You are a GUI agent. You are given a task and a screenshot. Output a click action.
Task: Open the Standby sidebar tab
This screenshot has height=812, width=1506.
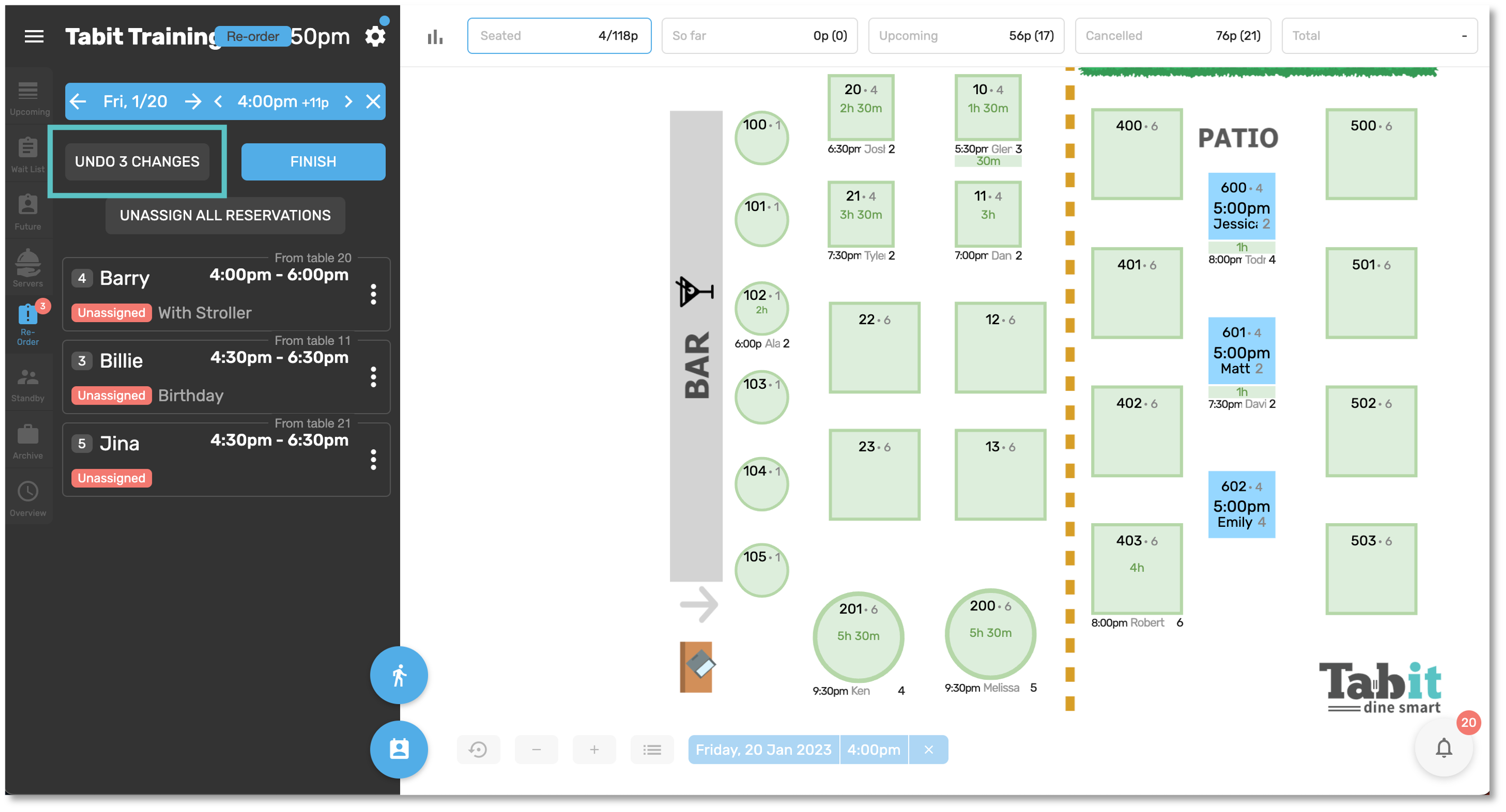tap(28, 385)
